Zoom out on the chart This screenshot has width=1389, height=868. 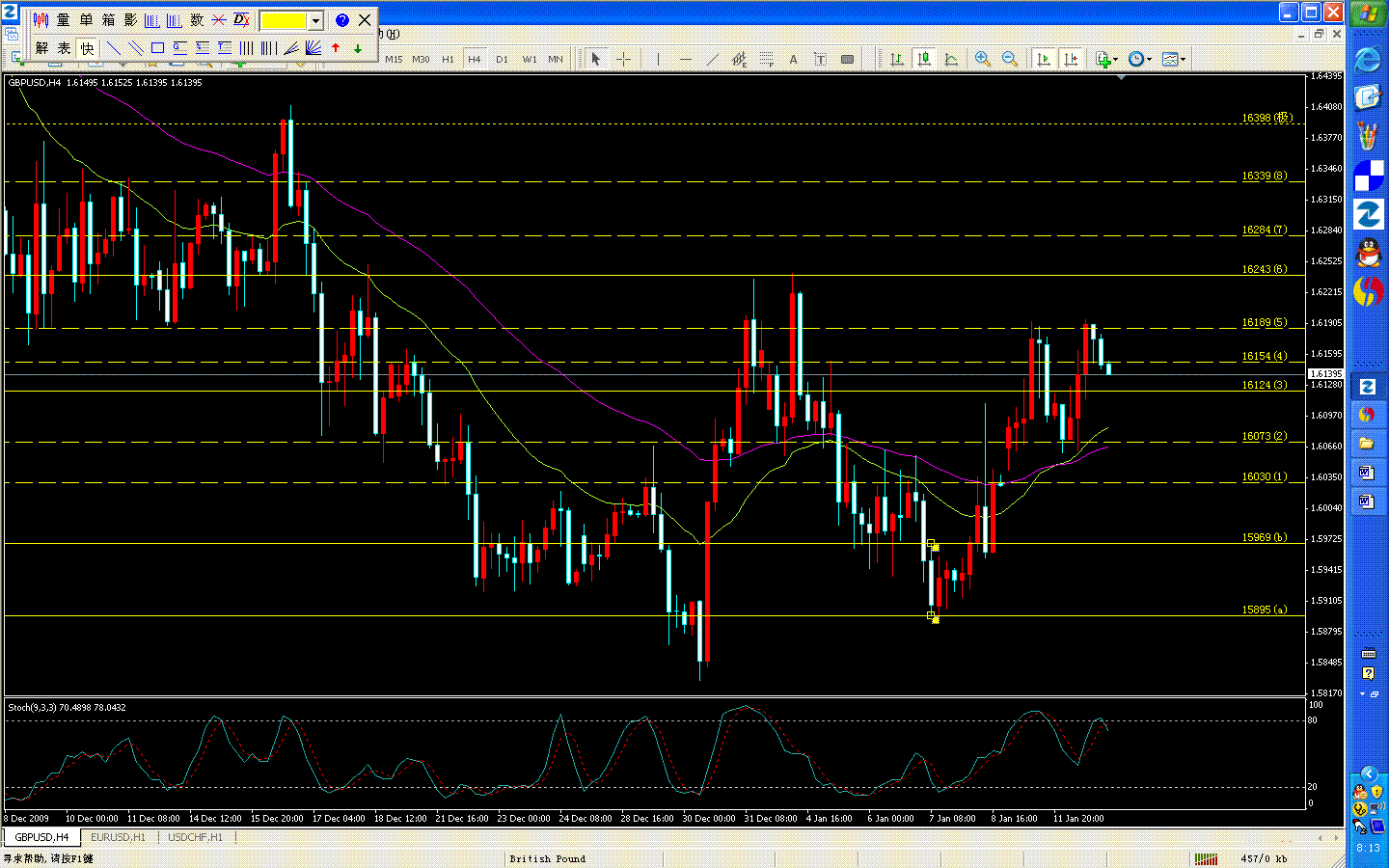[x=1010, y=60]
